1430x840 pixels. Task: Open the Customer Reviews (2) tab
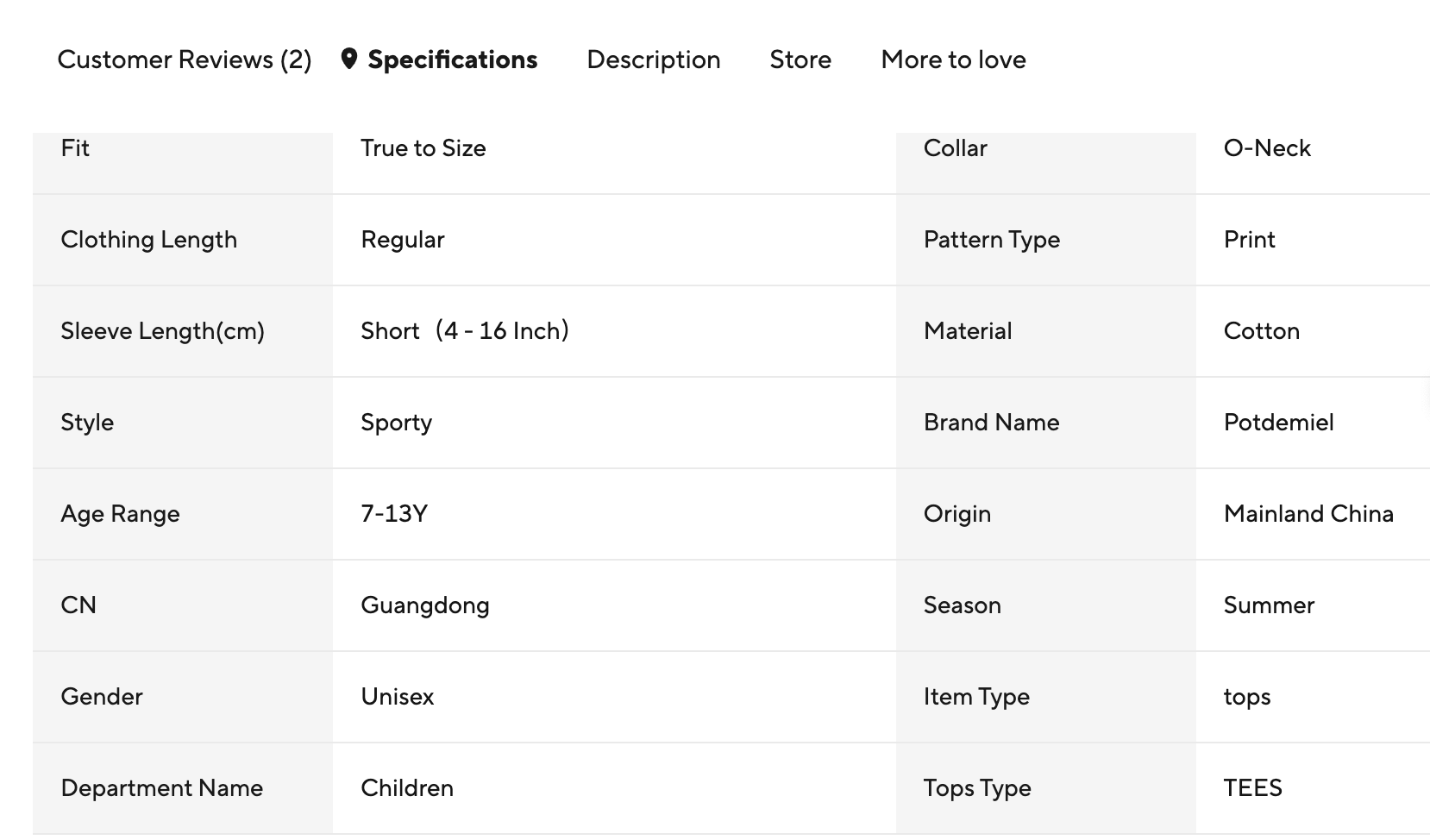[x=184, y=60]
